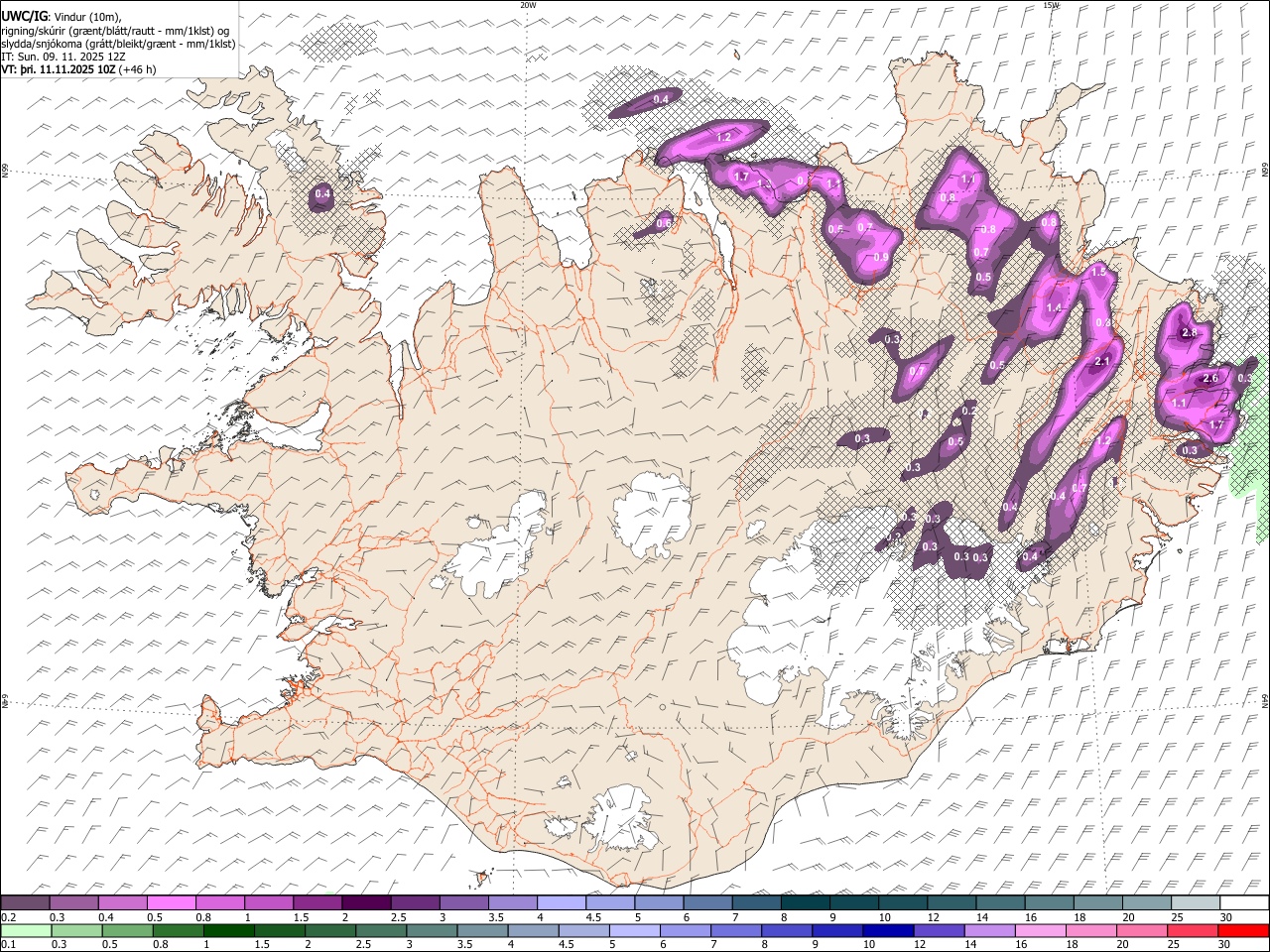The image size is (1270, 952).
Task: Select the 'VT: þri. 11.11.2025 10Z (+46 h)' line
Action: [78, 69]
